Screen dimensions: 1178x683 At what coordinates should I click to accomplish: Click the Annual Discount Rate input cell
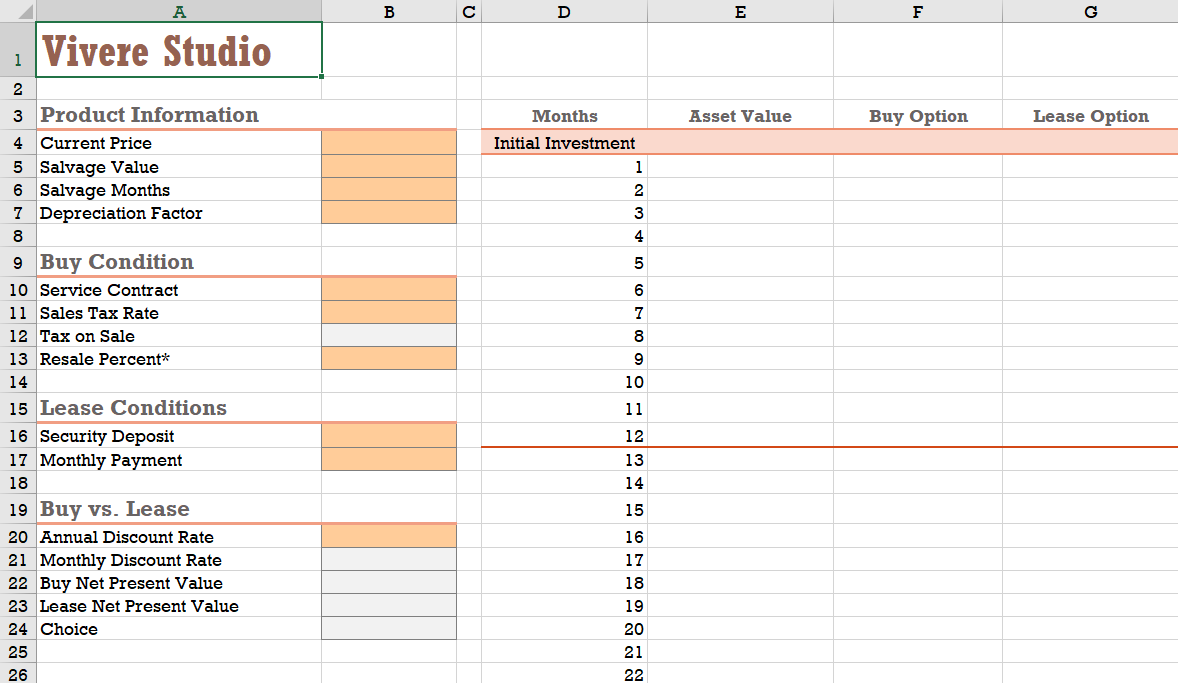[388, 536]
